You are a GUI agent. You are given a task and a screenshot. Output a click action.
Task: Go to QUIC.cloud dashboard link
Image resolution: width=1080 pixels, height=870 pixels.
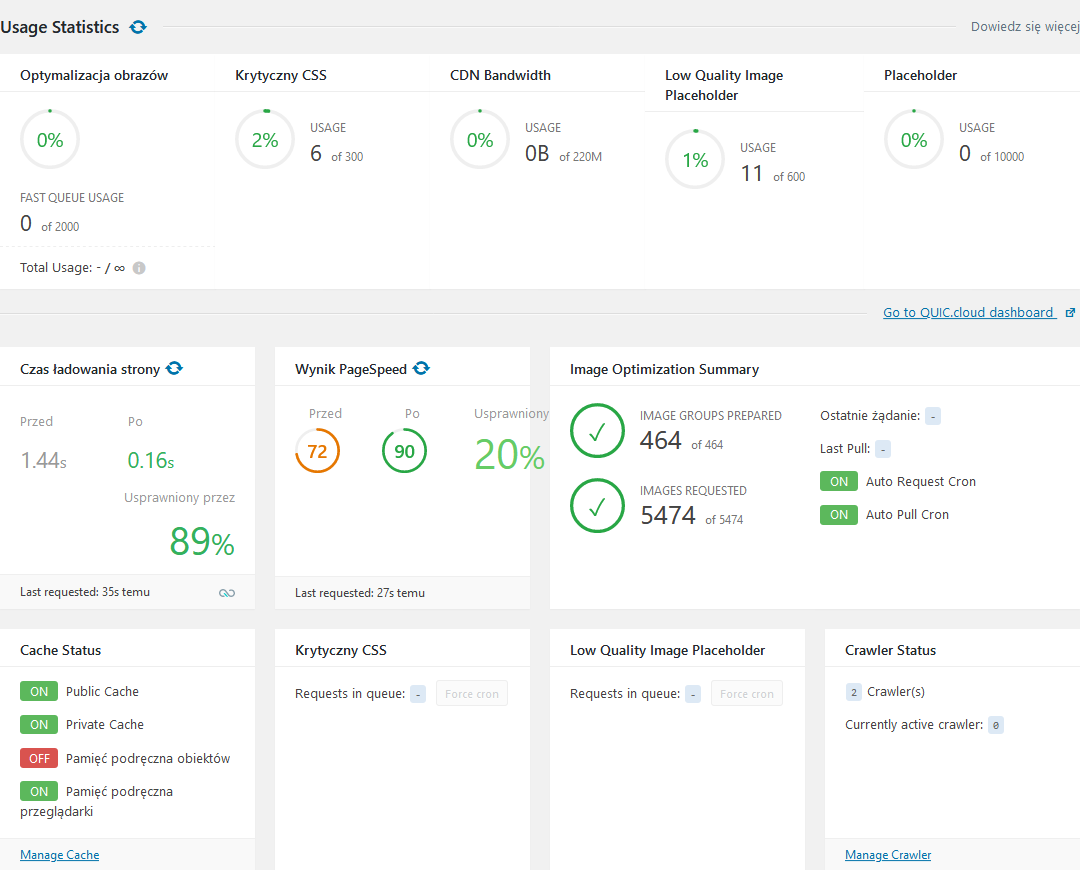968,313
